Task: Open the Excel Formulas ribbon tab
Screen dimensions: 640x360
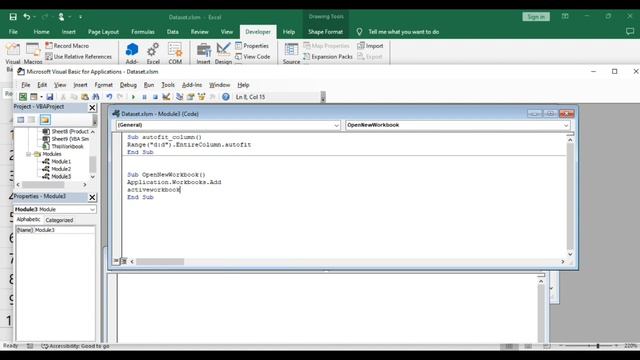Action: (x=143, y=32)
